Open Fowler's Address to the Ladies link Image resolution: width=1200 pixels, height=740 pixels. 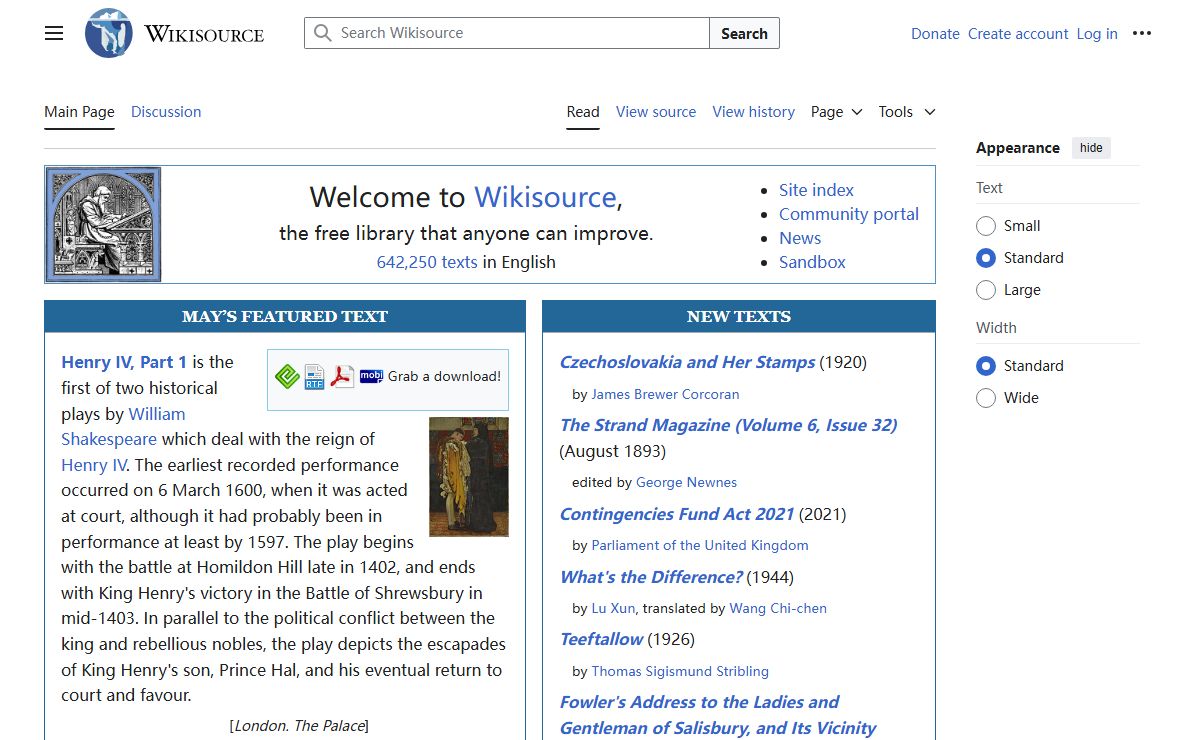pos(718,715)
